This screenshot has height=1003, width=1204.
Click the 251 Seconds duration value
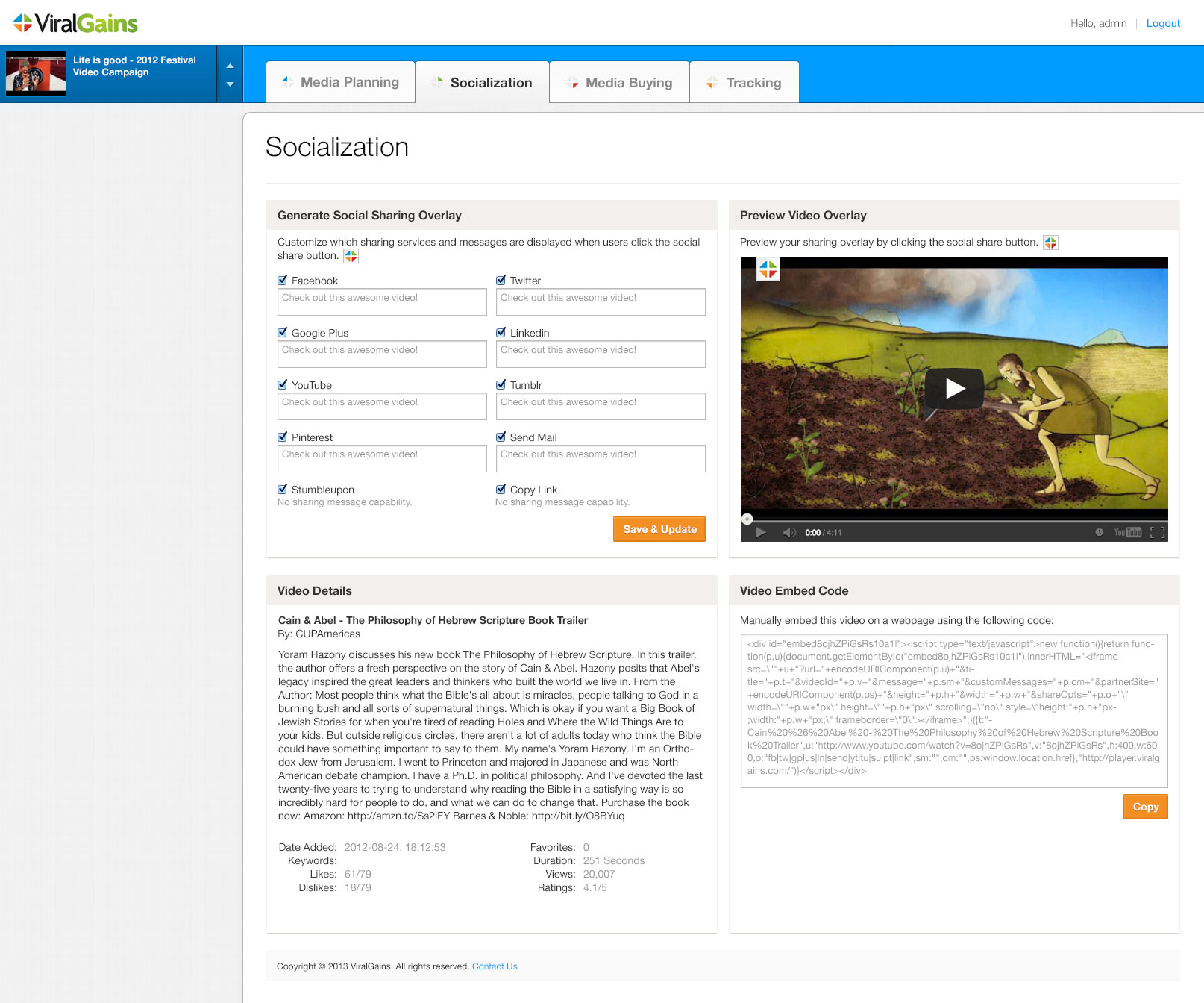tap(614, 860)
